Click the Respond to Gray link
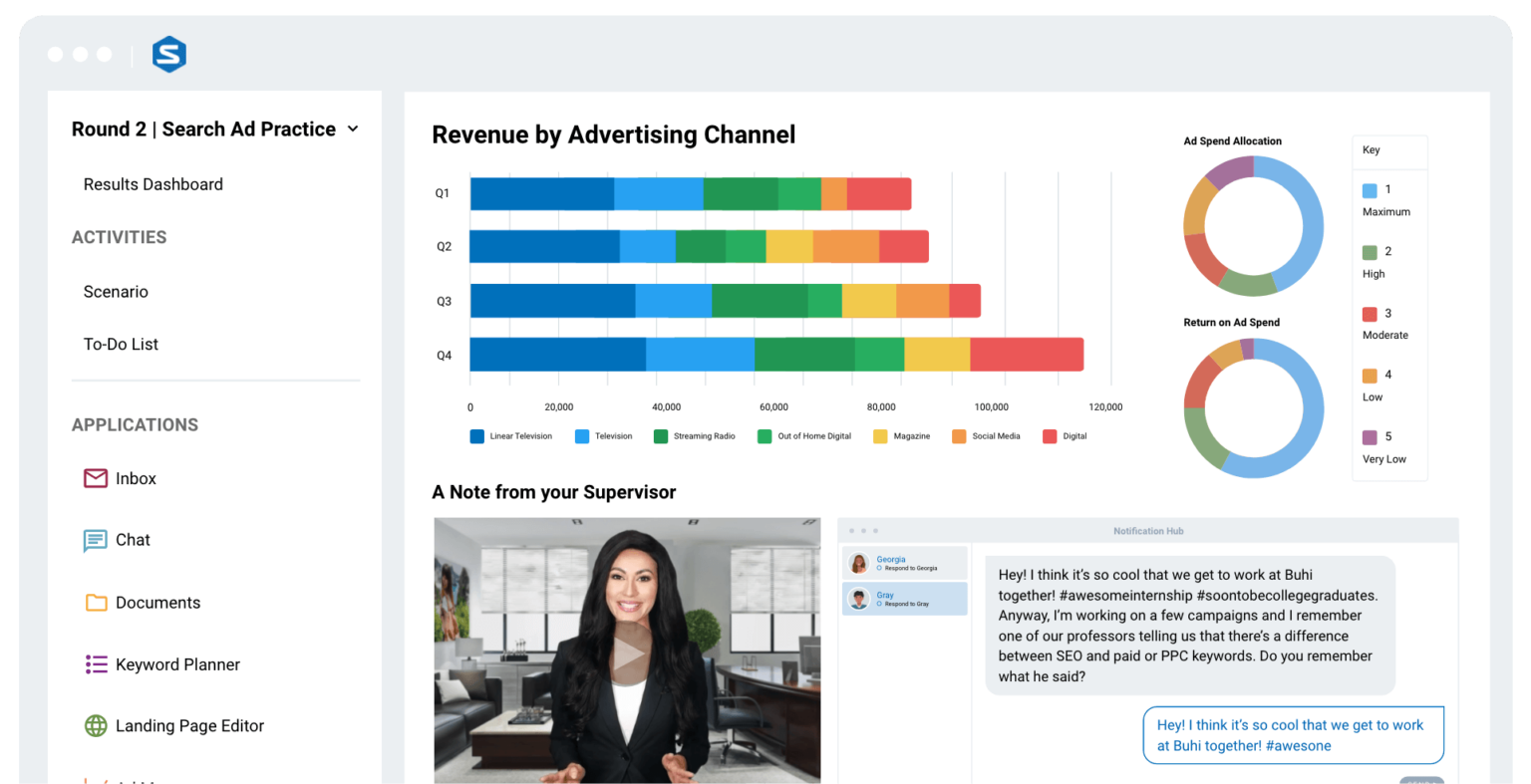The height and width of the screenshot is (784, 1531). (x=906, y=605)
